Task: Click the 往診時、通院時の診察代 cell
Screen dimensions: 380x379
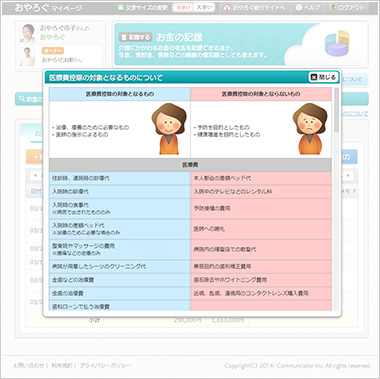Action: tap(120, 178)
